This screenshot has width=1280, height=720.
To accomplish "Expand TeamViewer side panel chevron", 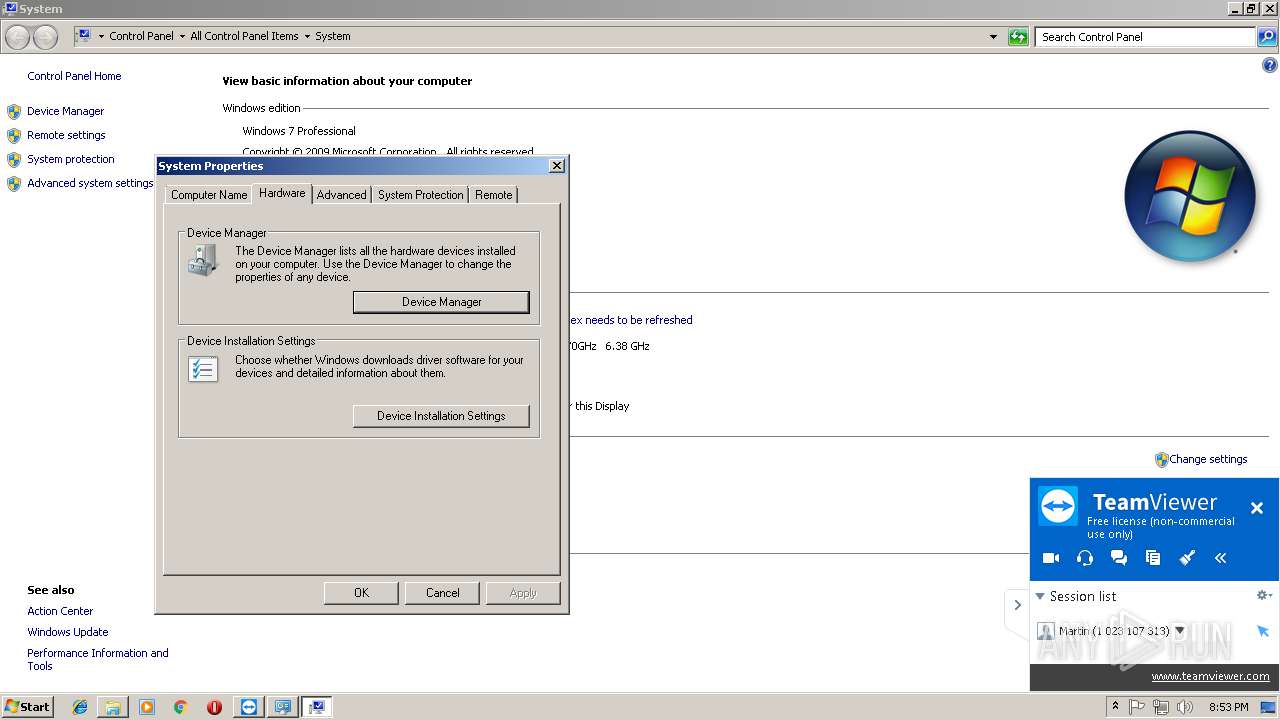I will click(1018, 605).
